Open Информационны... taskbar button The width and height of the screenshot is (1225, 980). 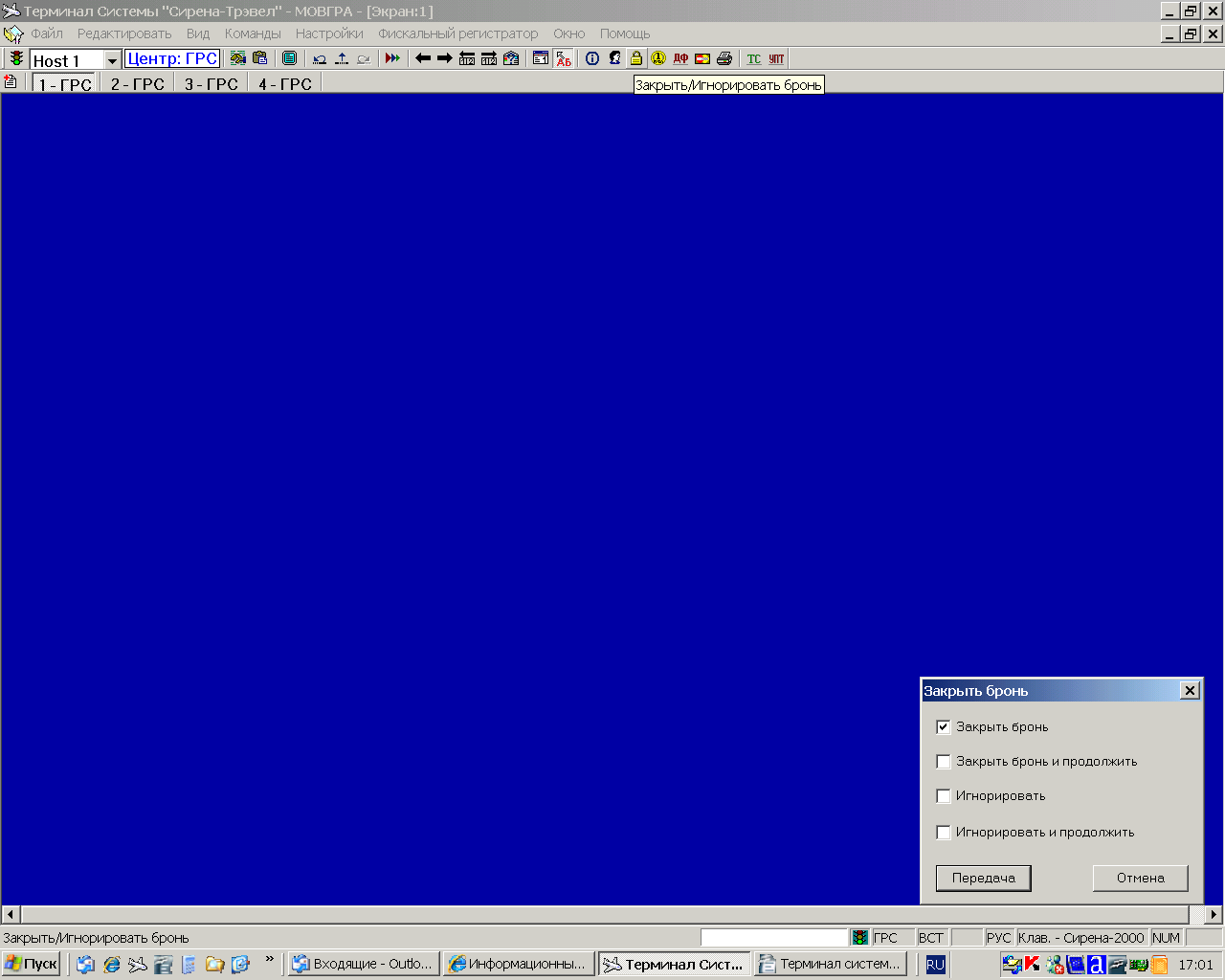pyautogui.click(x=519, y=964)
